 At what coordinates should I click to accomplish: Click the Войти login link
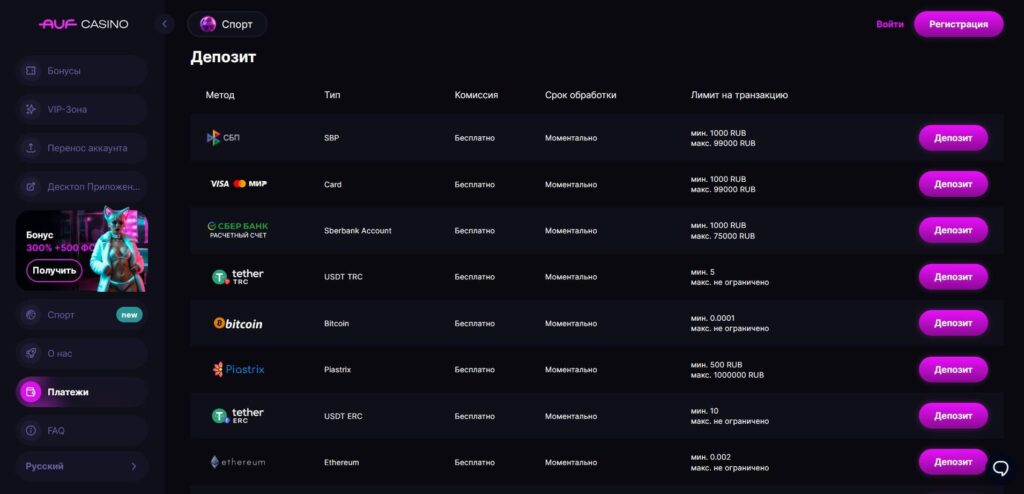coord(889,24)
